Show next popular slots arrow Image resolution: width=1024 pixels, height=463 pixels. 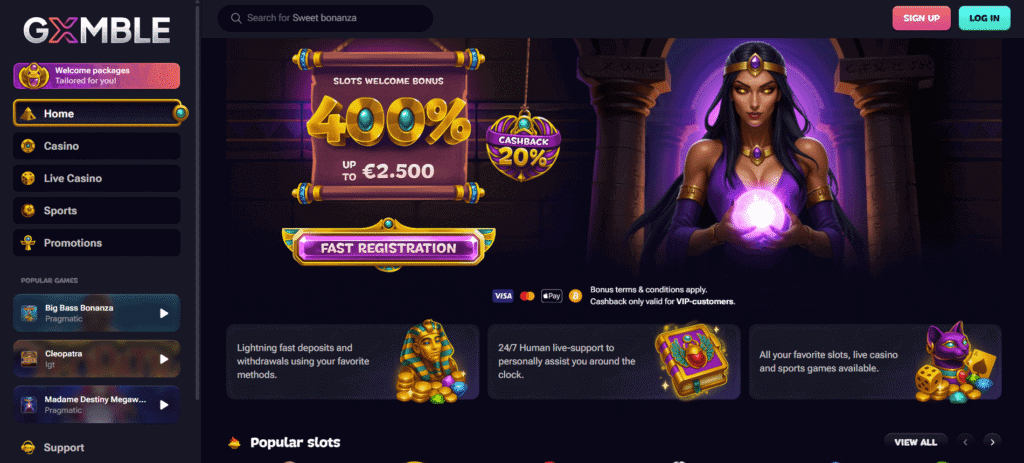coord(992,442)
